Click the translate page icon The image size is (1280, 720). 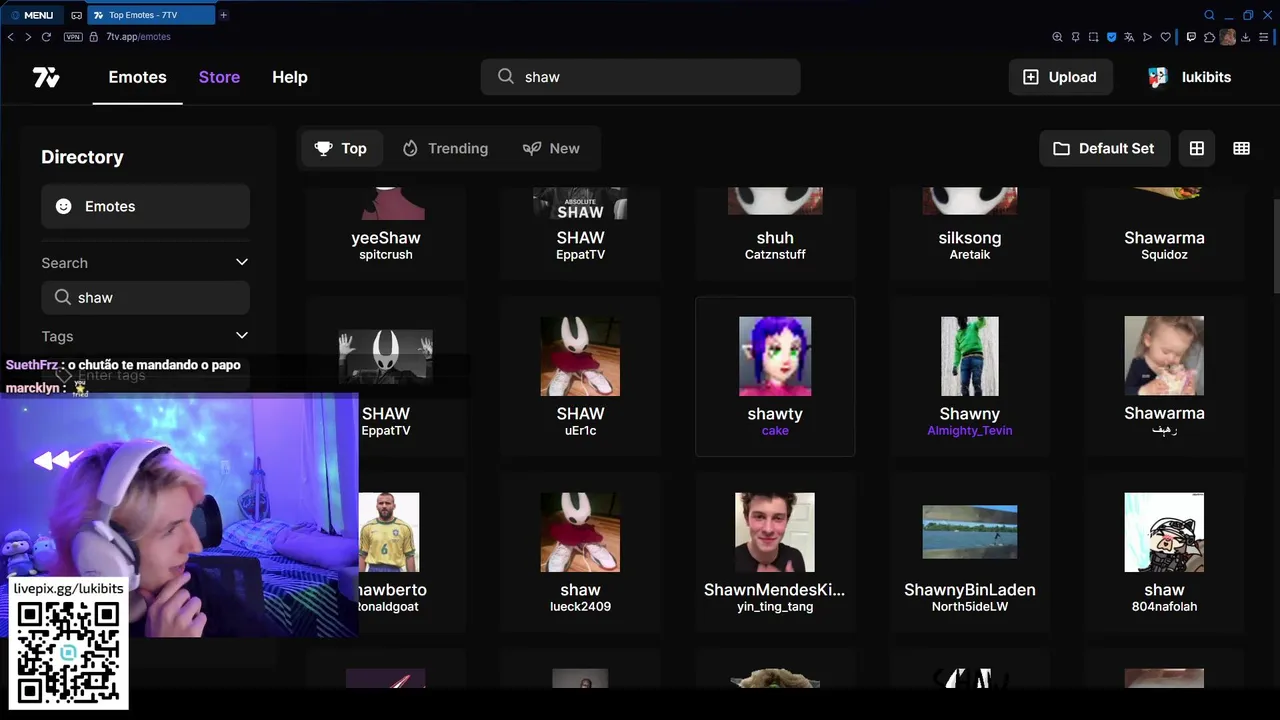click(x=1129, y=37)
